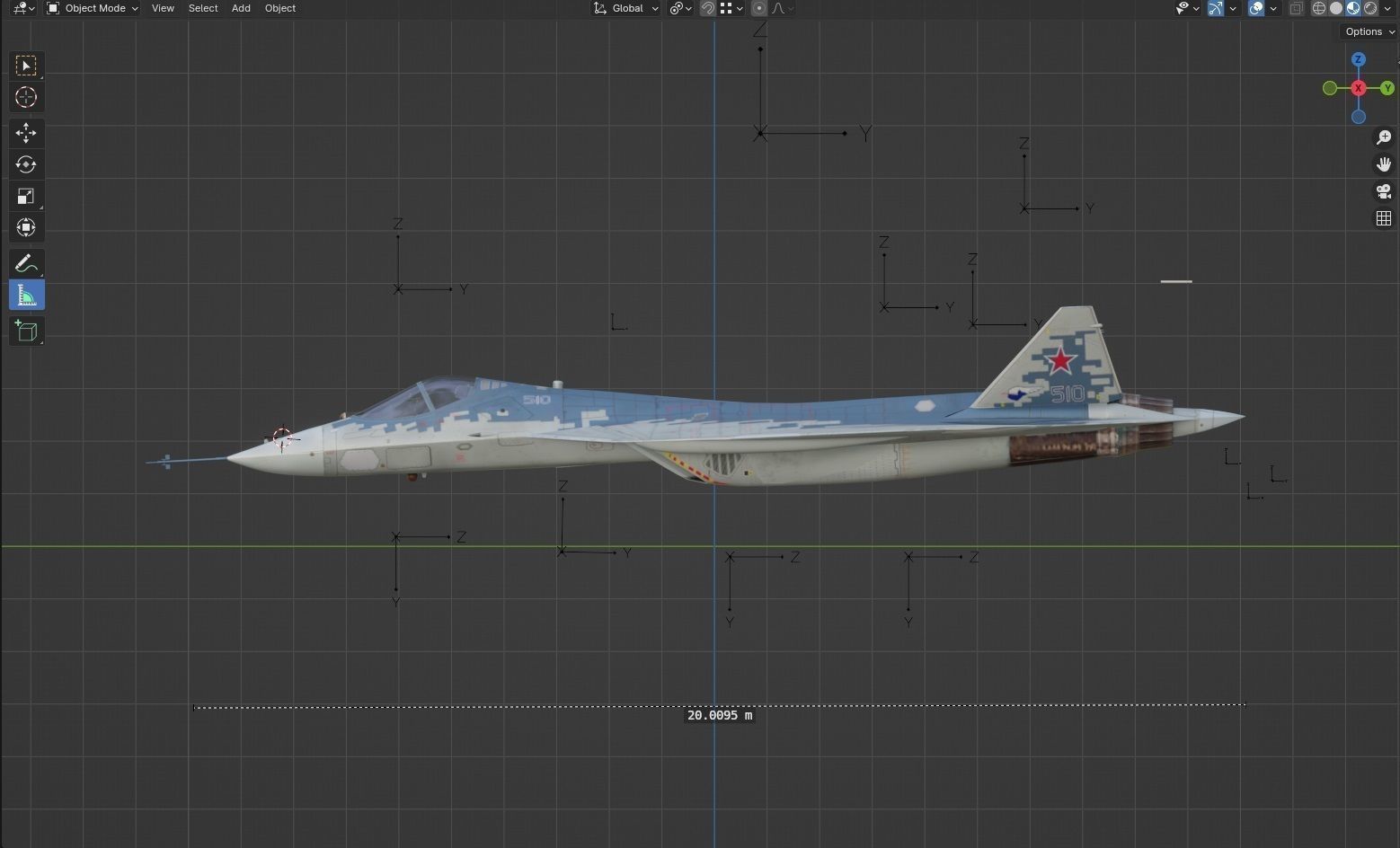Toggle X-ray view
The height and width of the screenshot is (848, 1400).
[1296, 8]
